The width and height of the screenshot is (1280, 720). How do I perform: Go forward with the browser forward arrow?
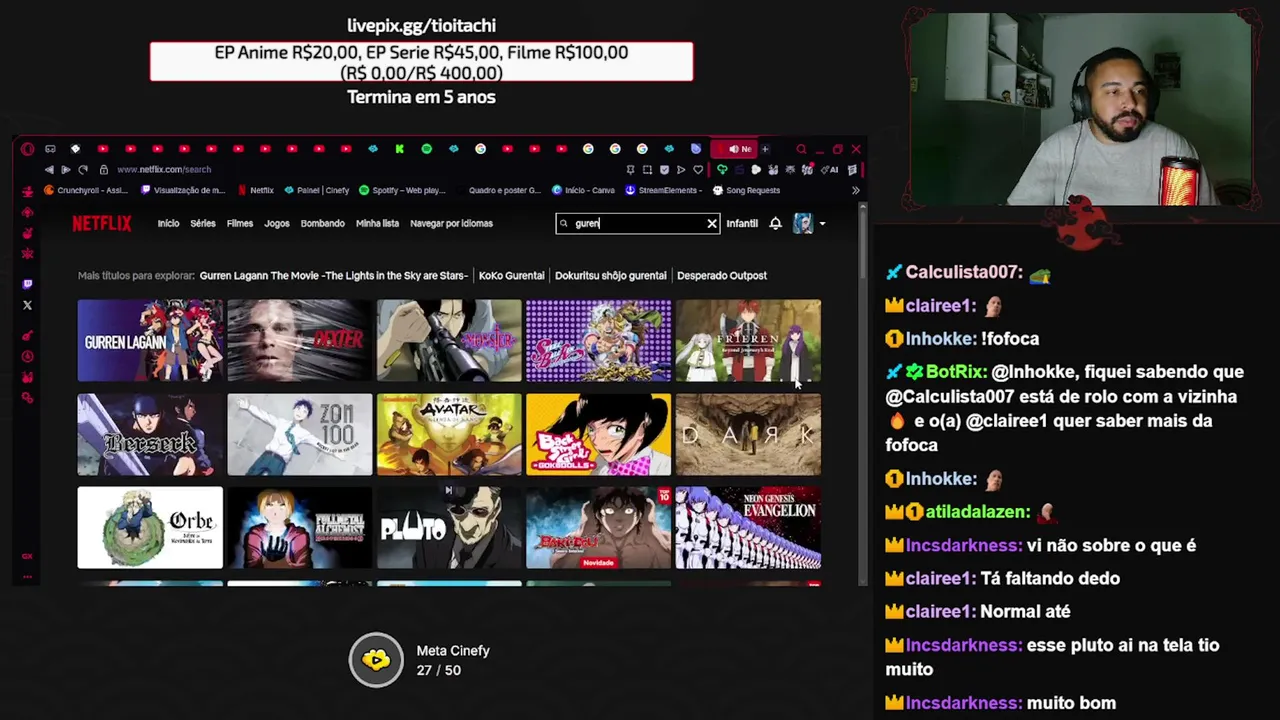(66, 170)
